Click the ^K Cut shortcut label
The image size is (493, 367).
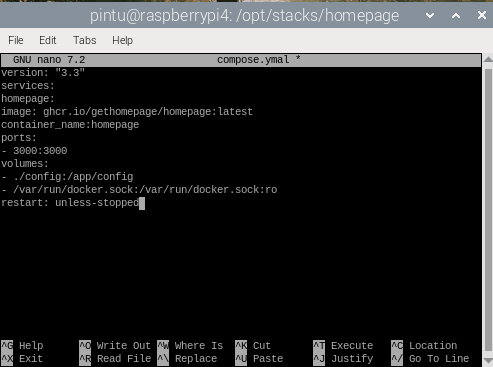(x=253, y=345)
